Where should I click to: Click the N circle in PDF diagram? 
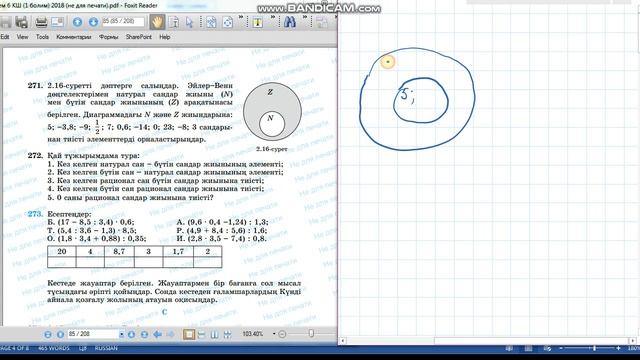tap(271, 124)
